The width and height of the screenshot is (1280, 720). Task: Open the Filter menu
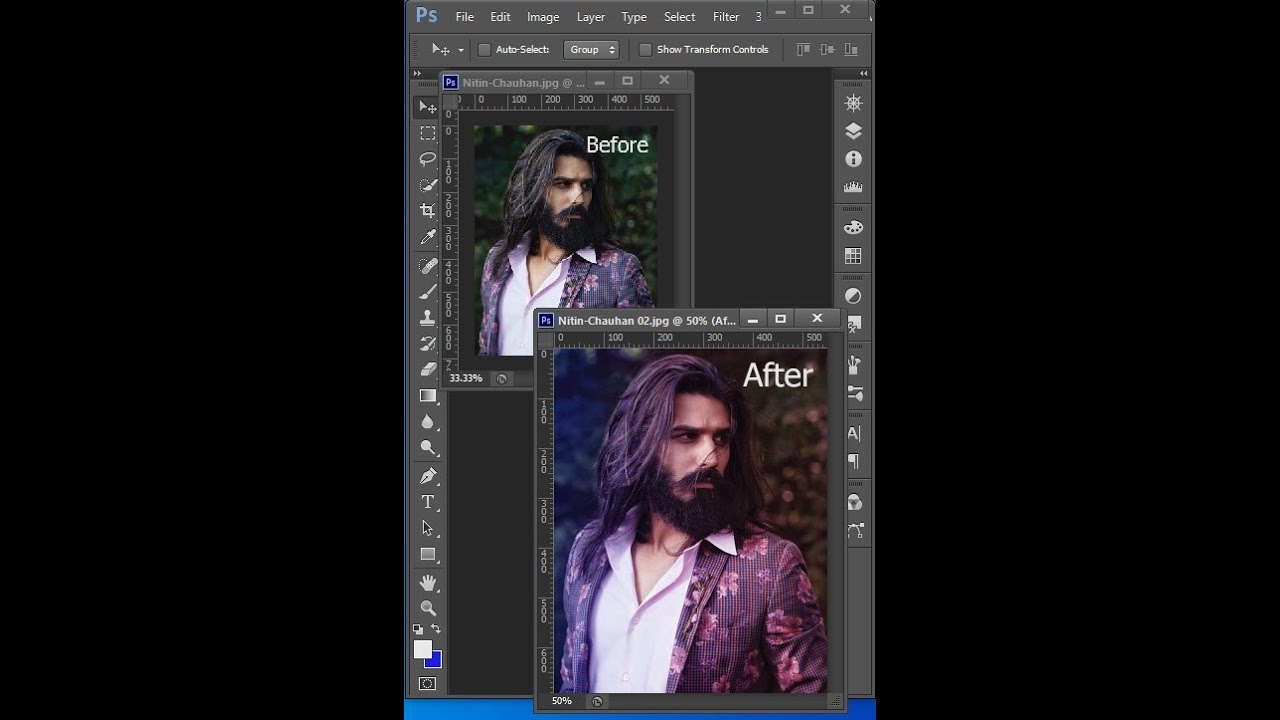pos(726,17)
